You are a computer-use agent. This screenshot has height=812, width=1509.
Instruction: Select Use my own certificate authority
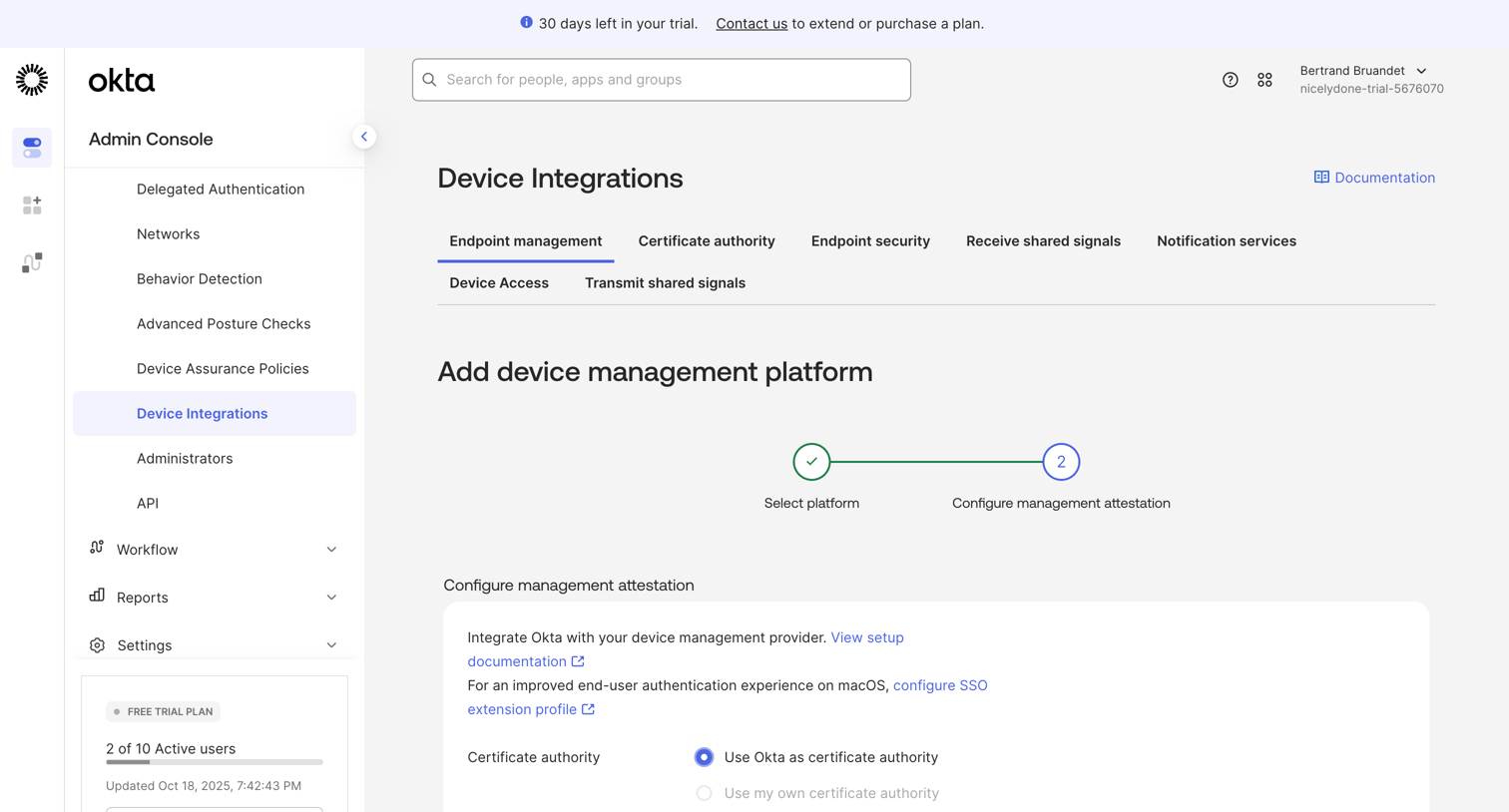tap(704, 793)
